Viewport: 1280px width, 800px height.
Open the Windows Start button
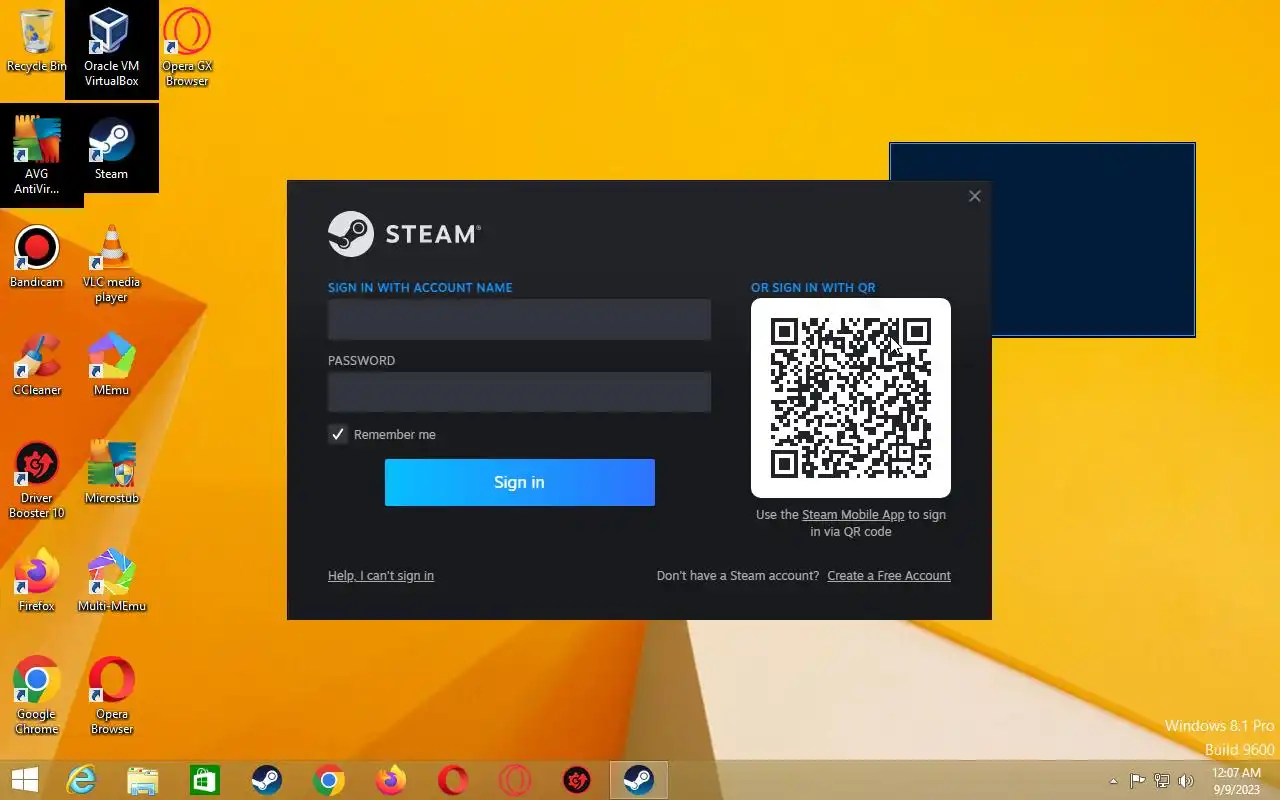tap(24, 780)
